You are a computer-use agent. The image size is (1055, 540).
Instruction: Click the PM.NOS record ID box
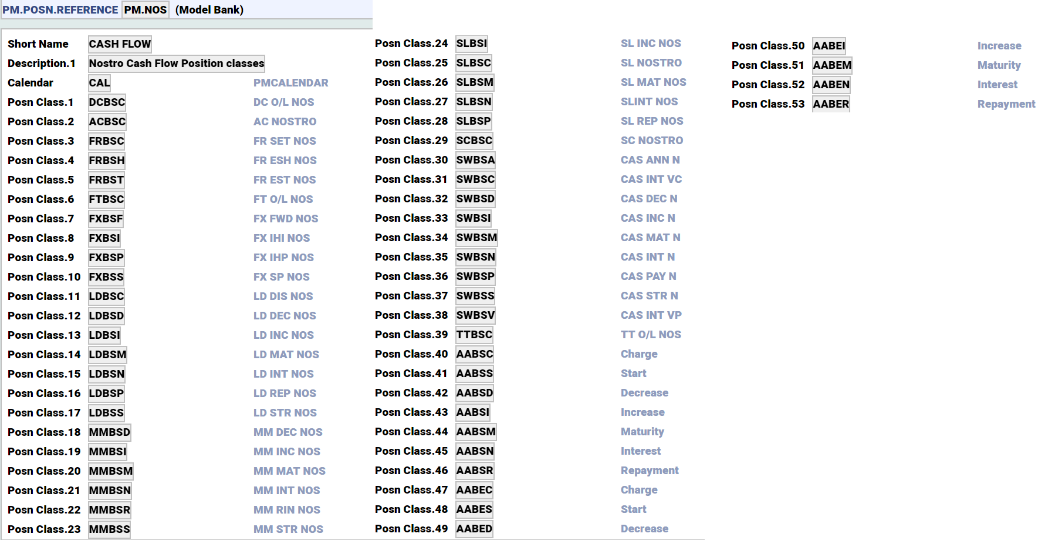click(146, 10)
